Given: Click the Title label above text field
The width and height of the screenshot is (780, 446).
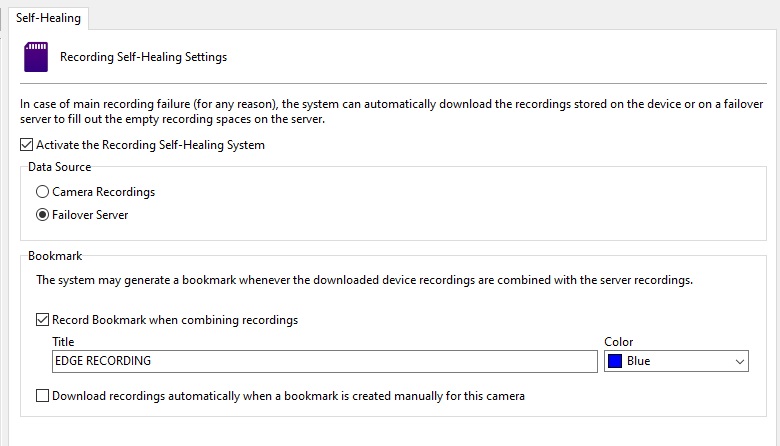Looking at the screenshot, I should pyautogui.click(x=63, y=342).
